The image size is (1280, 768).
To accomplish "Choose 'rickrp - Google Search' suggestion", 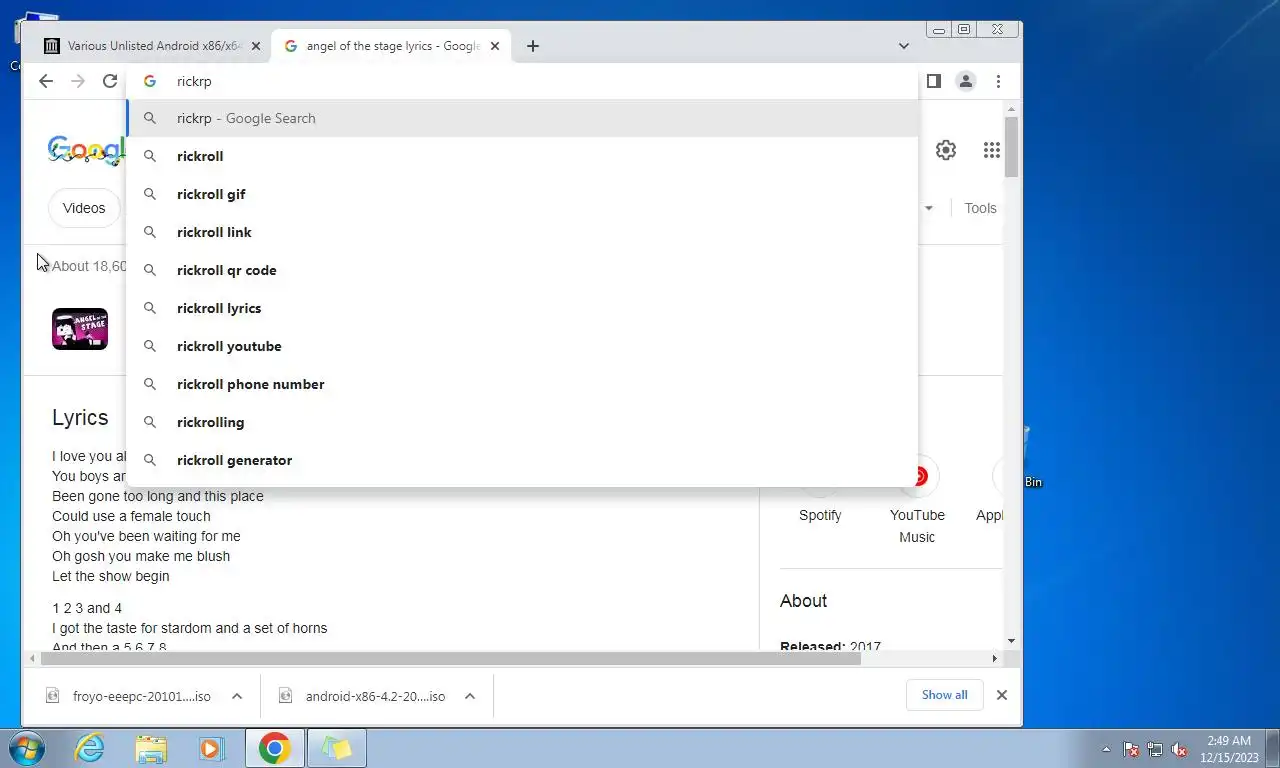I will 522,118.
